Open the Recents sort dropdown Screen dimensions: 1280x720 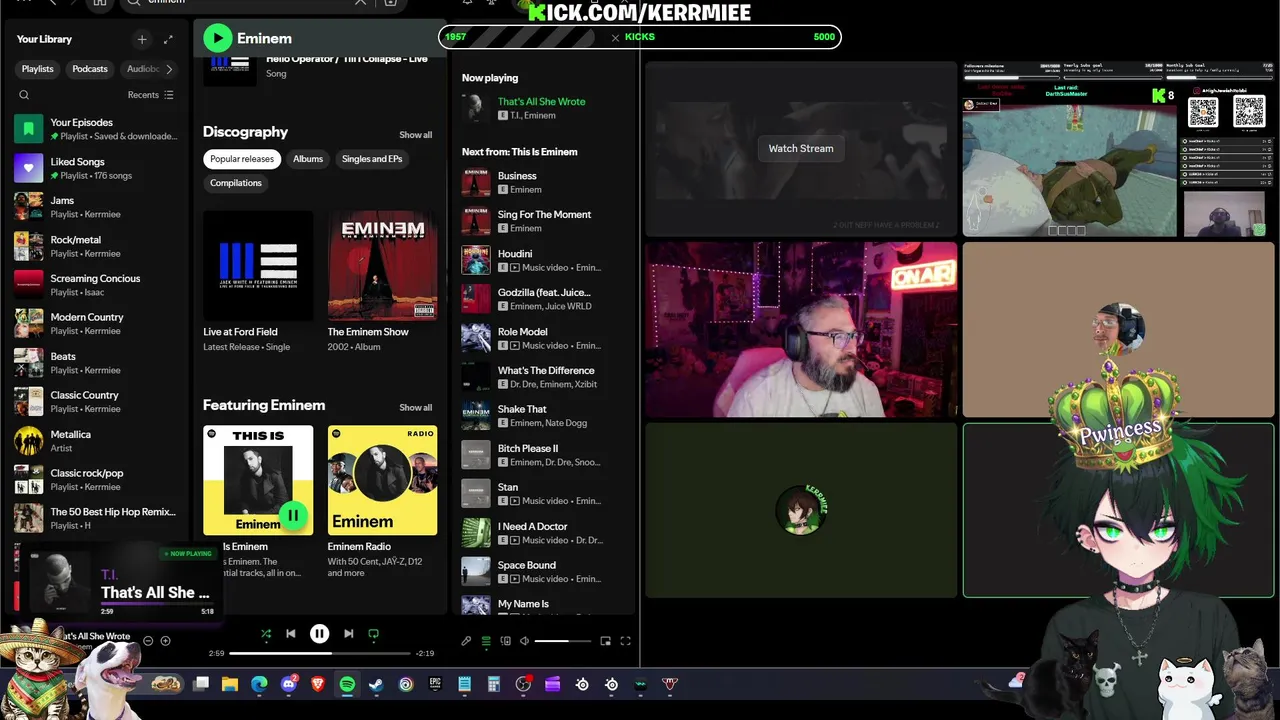(151, 95)
